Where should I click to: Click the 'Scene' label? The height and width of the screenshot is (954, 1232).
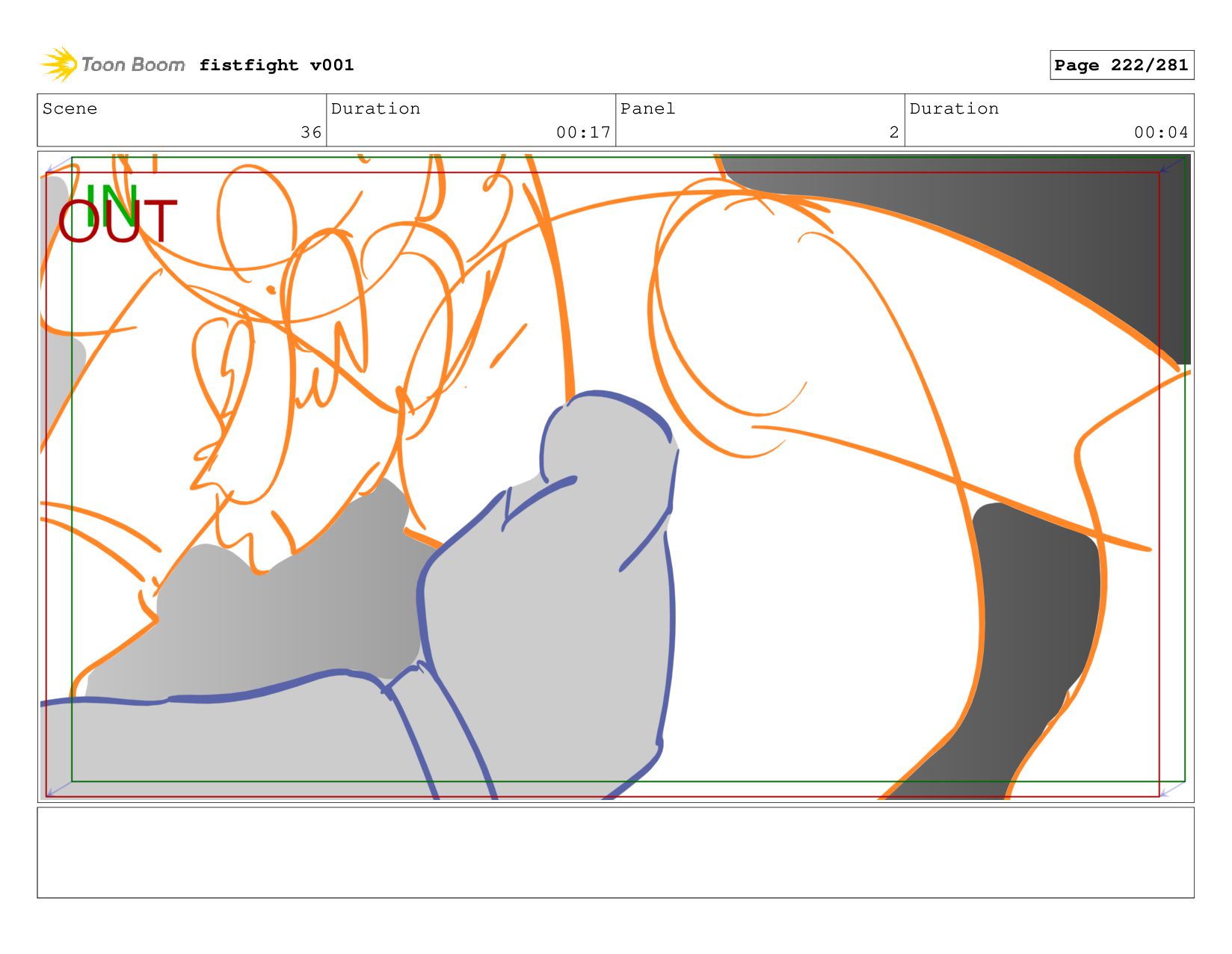click(x=70, y=108)
